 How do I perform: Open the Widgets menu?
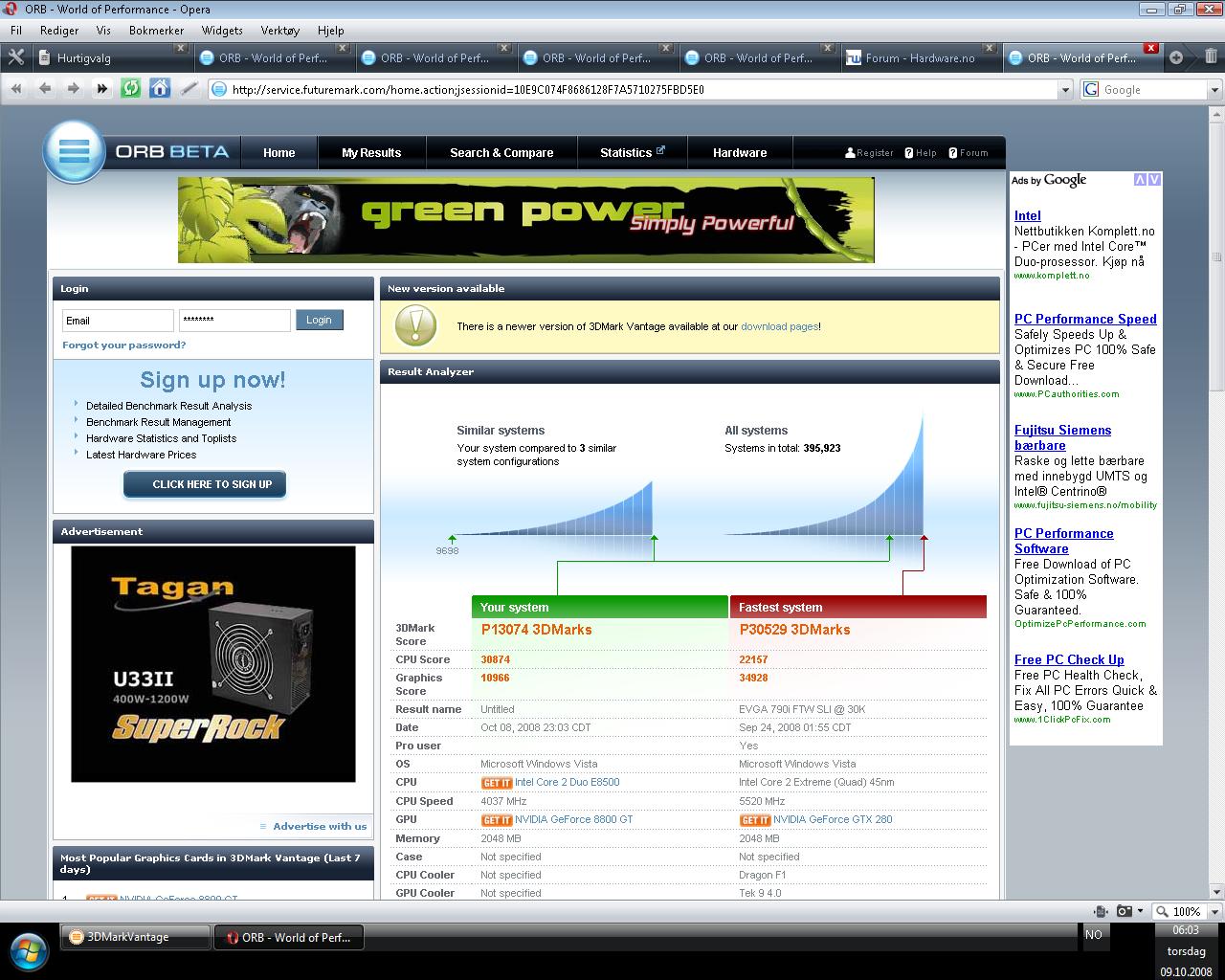(x=222, y=31)
